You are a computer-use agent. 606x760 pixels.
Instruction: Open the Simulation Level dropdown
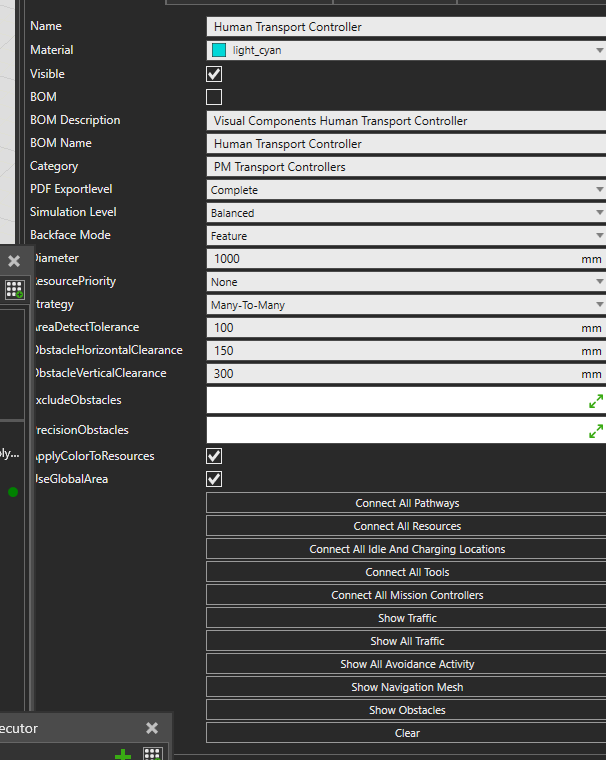point(406,213)
